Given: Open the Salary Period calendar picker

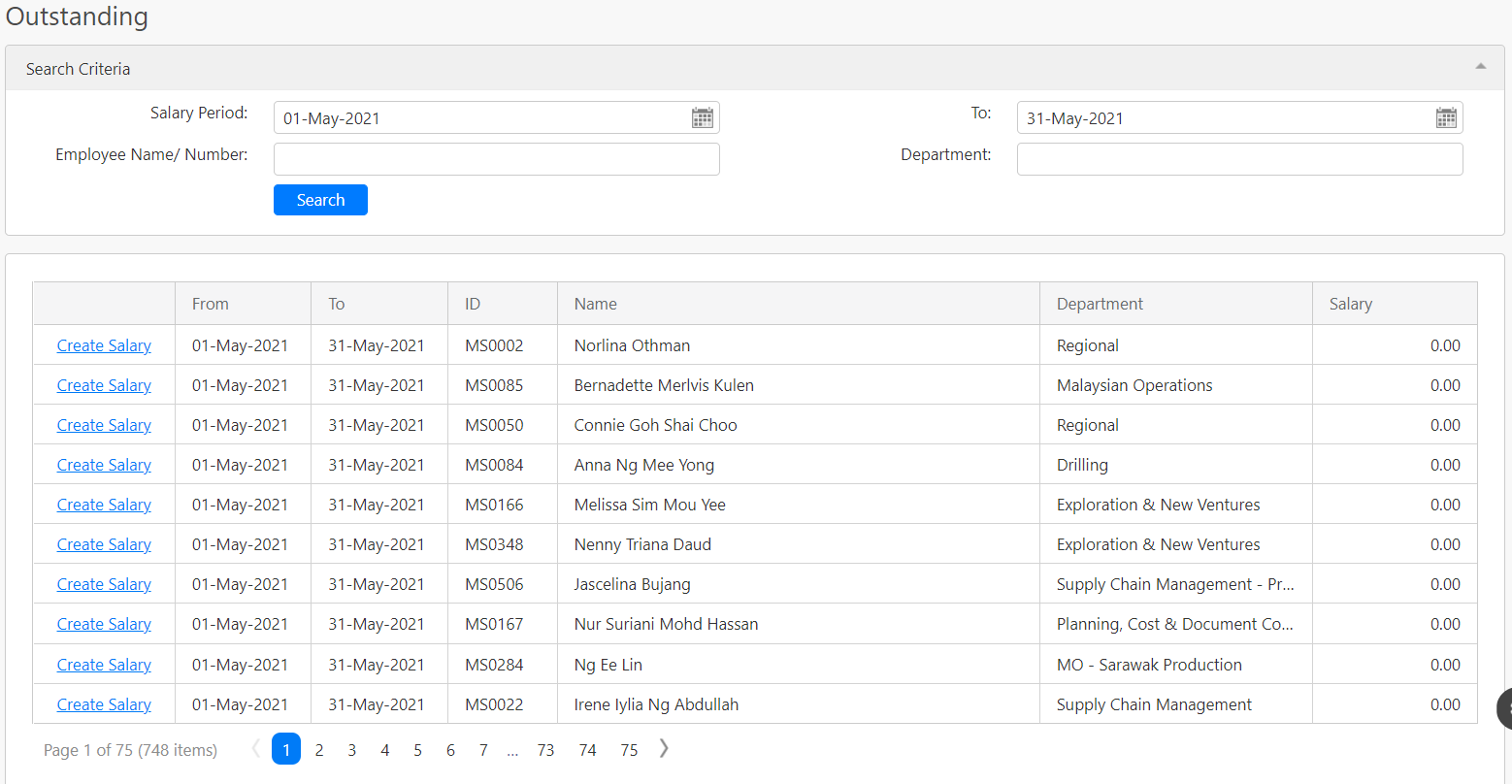Looking at the screenshot, I should [703, 118].
